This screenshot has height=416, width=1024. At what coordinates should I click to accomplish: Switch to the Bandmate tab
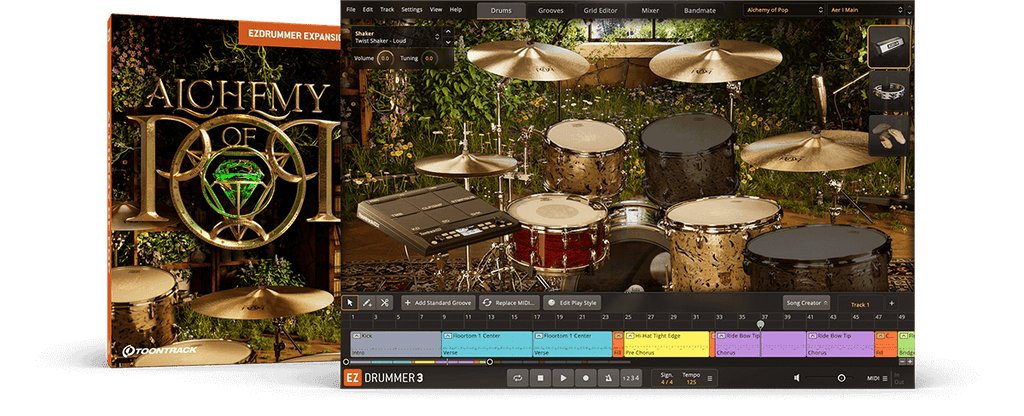click(699, 10)
